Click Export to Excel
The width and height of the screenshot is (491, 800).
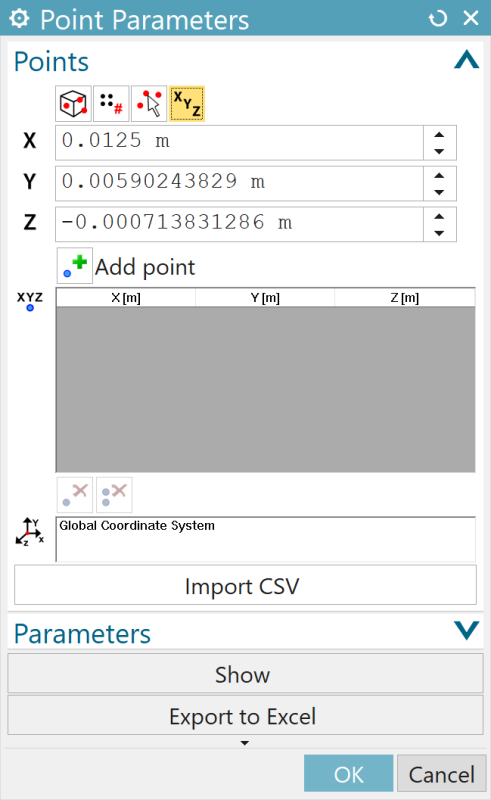[246, 716]
